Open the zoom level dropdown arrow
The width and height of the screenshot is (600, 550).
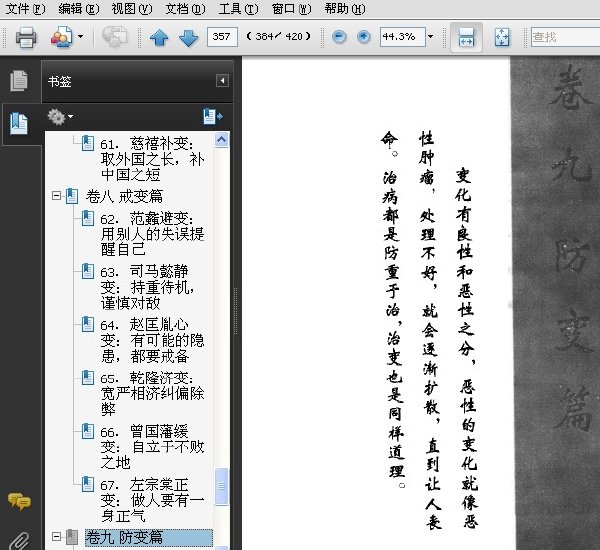tap(430, 37)
